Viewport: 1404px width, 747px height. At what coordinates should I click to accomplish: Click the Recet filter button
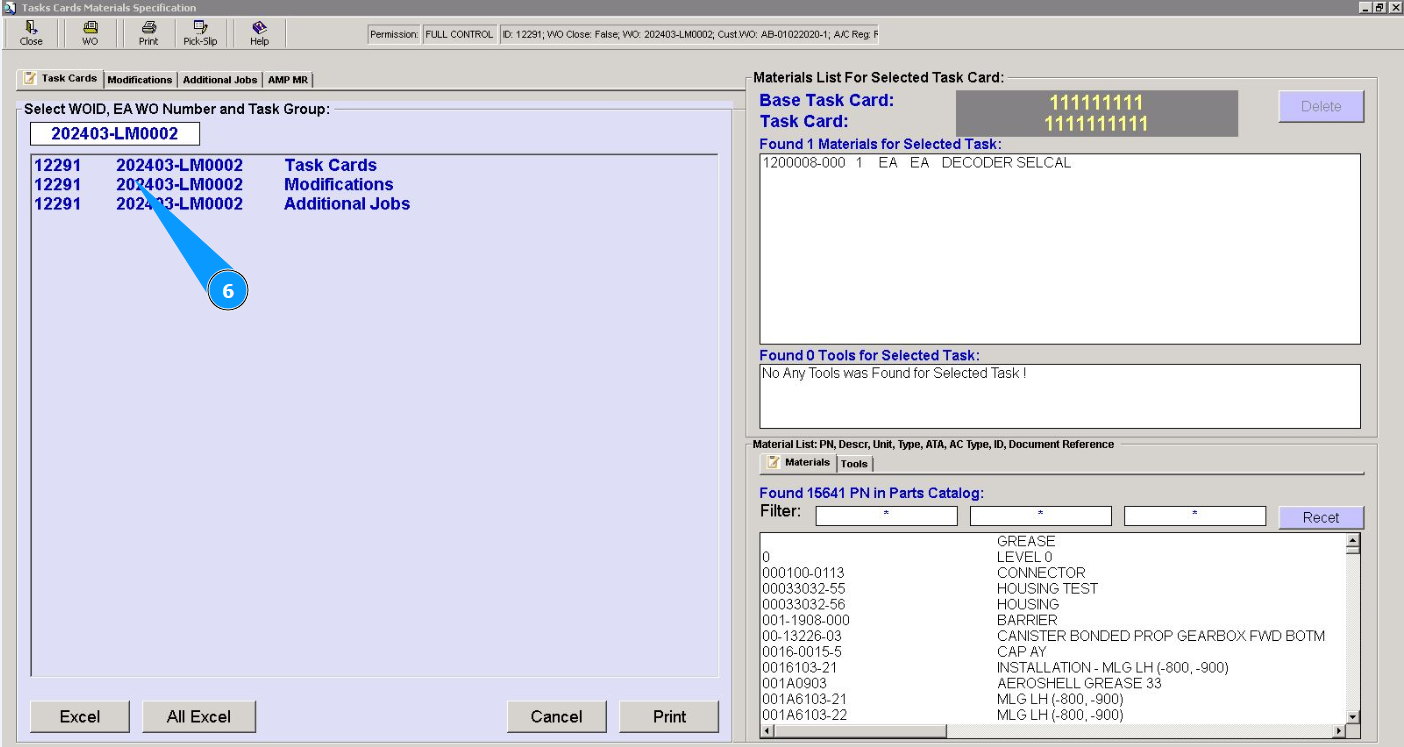pos(1321,517)
